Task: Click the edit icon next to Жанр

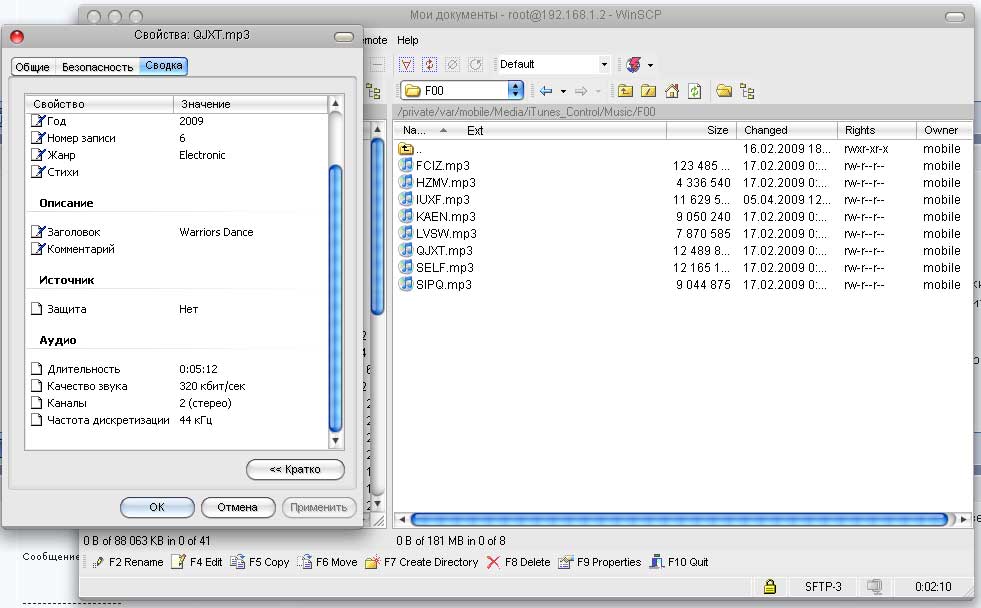Action: (38, 155)
